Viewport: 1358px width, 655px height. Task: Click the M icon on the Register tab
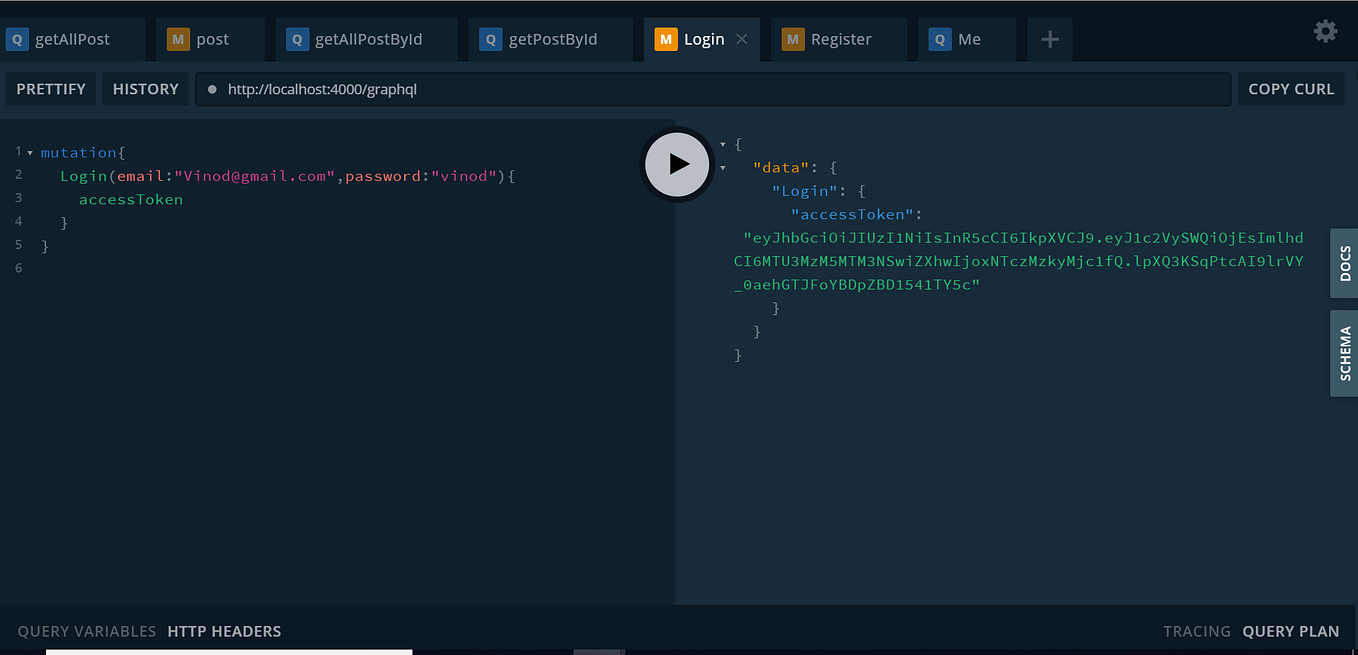pyautogui.click(x=792, y=39)
